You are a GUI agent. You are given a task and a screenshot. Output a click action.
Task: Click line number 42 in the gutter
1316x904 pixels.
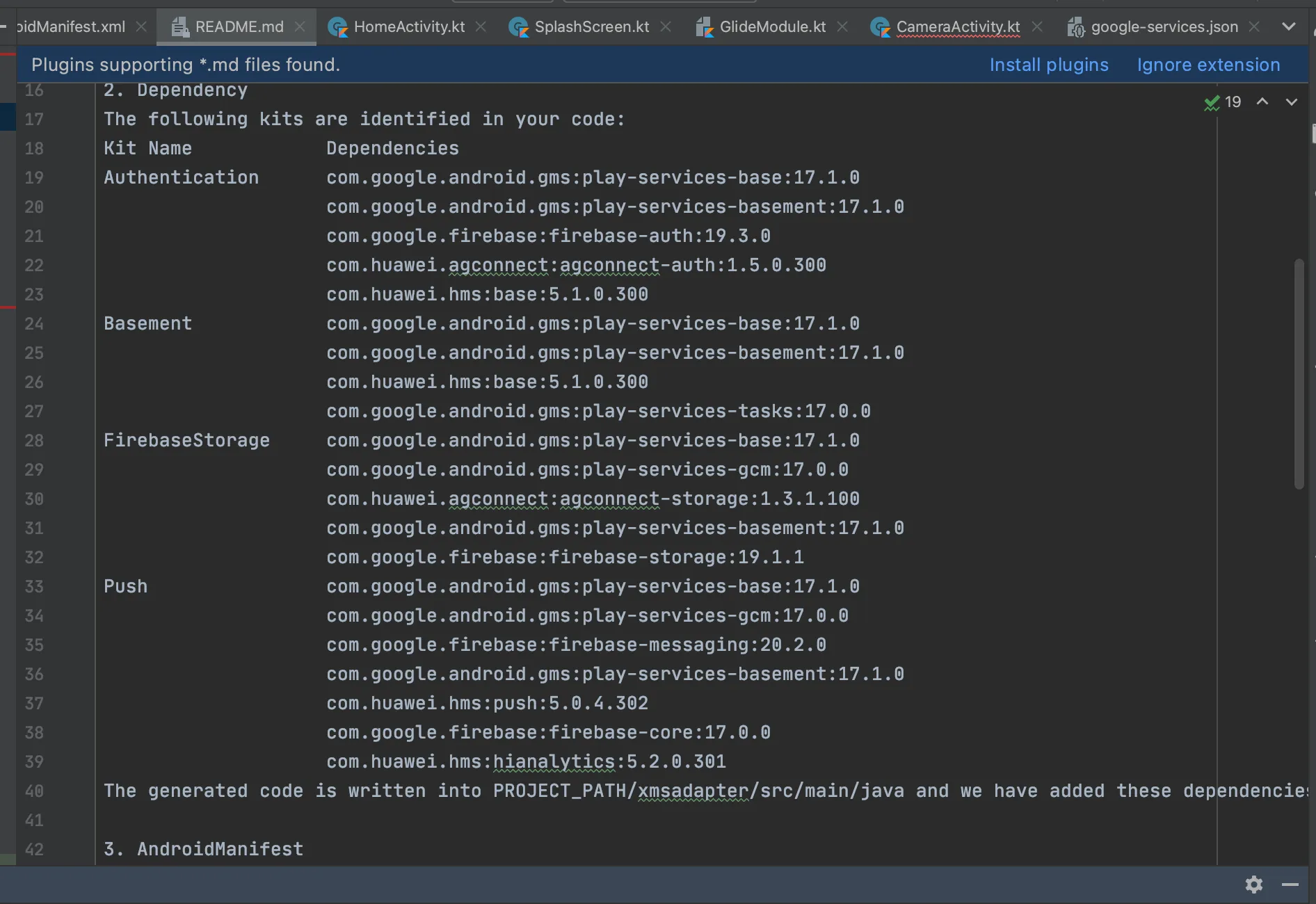tap(34, 849)
